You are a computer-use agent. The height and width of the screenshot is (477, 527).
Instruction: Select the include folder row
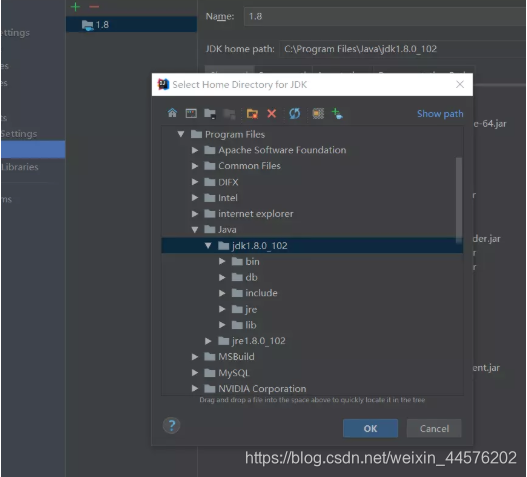coord(312,293)
